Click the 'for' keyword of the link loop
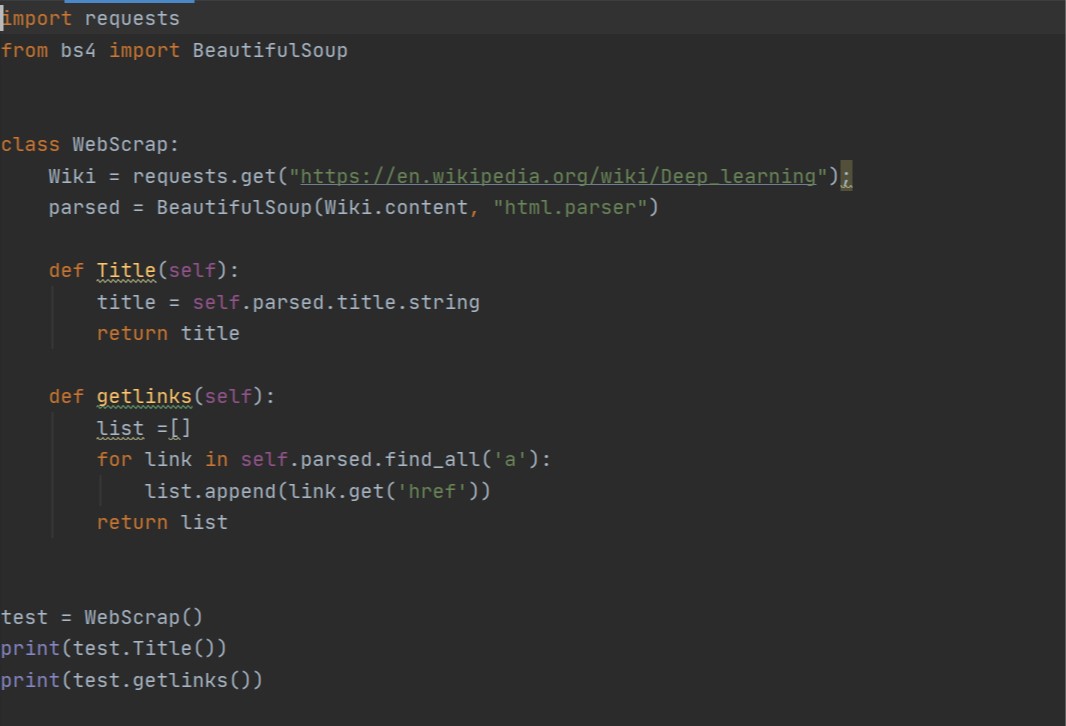 click(114, 460)
